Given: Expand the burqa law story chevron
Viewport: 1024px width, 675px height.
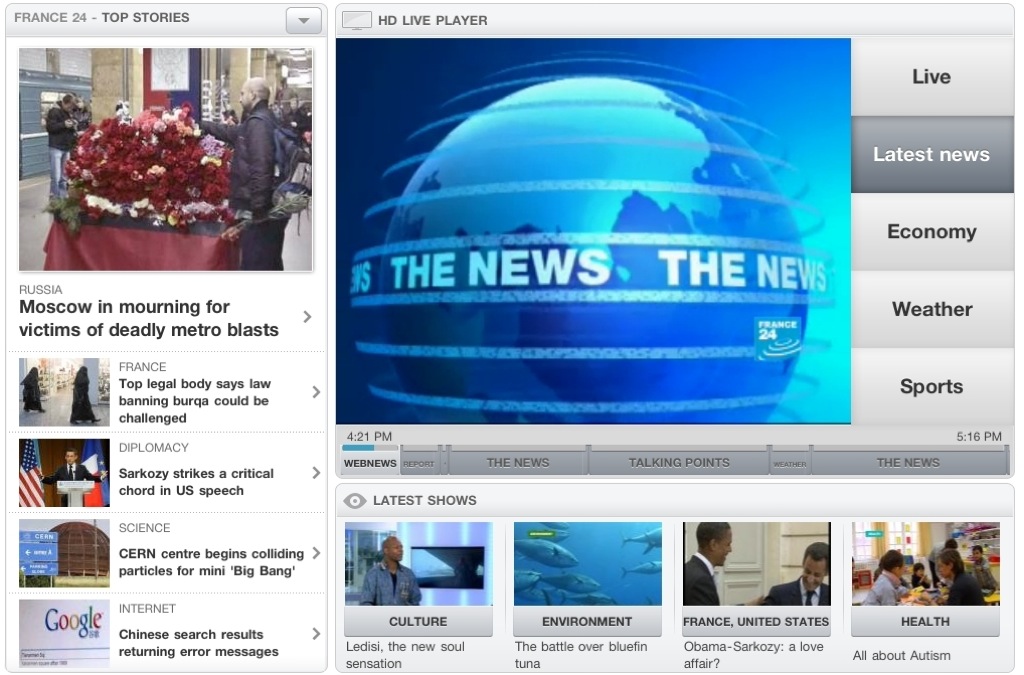Looking at the screenshot, I should pyautogui.click(x=316, y=392).
